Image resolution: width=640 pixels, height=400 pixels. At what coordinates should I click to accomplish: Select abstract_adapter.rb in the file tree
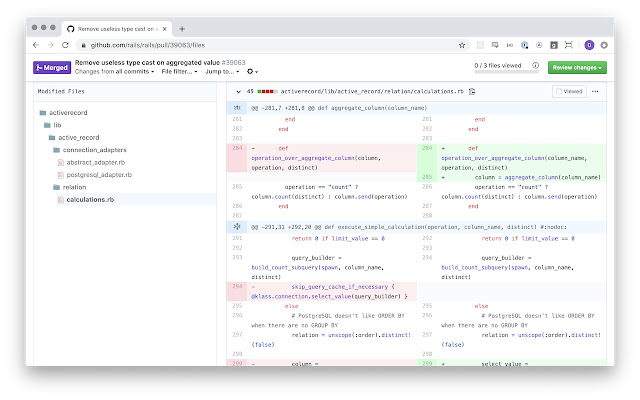[94, 162]
